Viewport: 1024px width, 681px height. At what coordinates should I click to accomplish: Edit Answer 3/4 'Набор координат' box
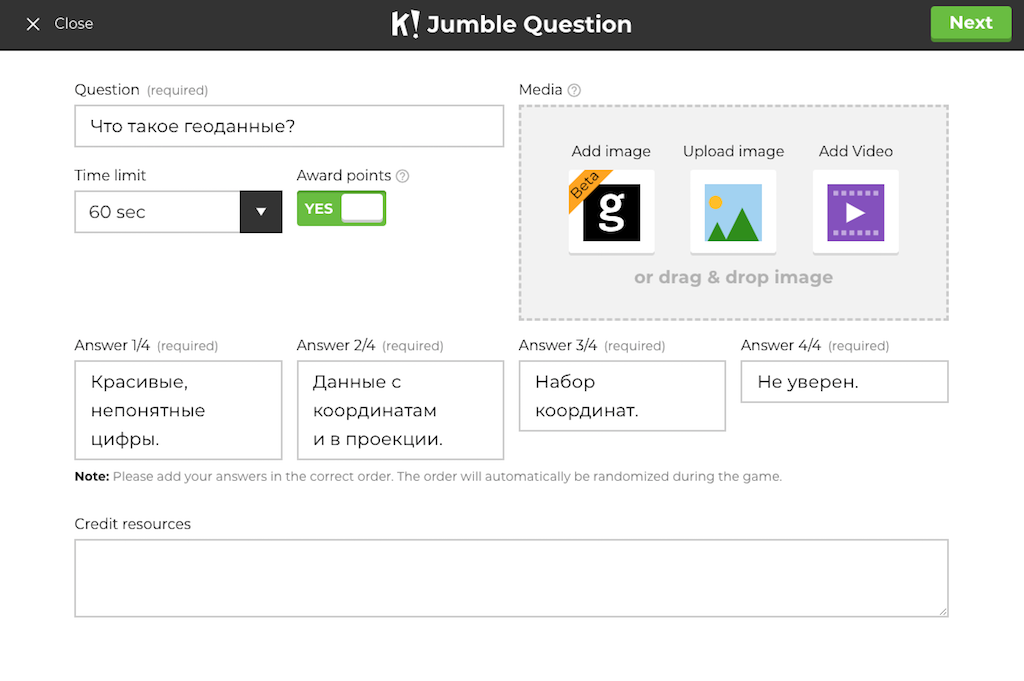click(622, 396)
